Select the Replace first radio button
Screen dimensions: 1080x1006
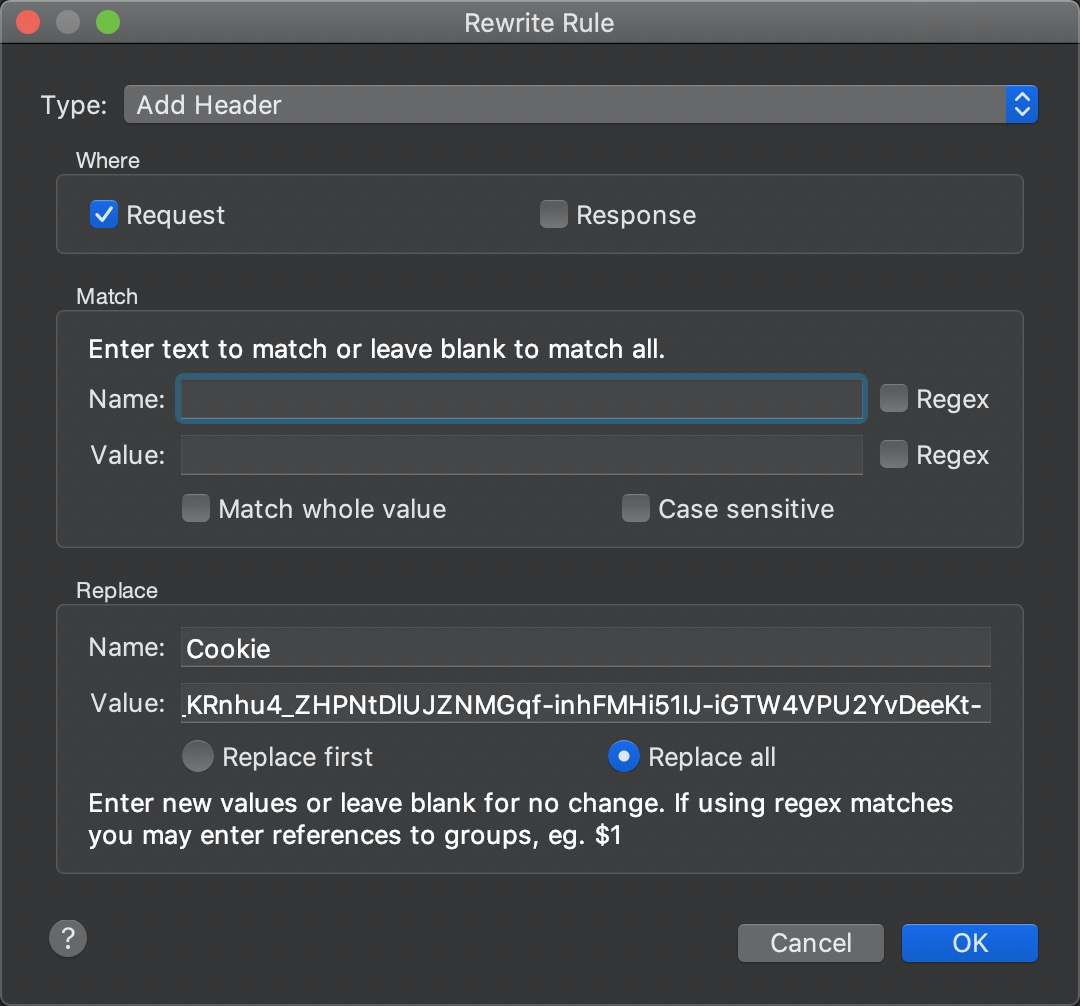tap(198, 756)
